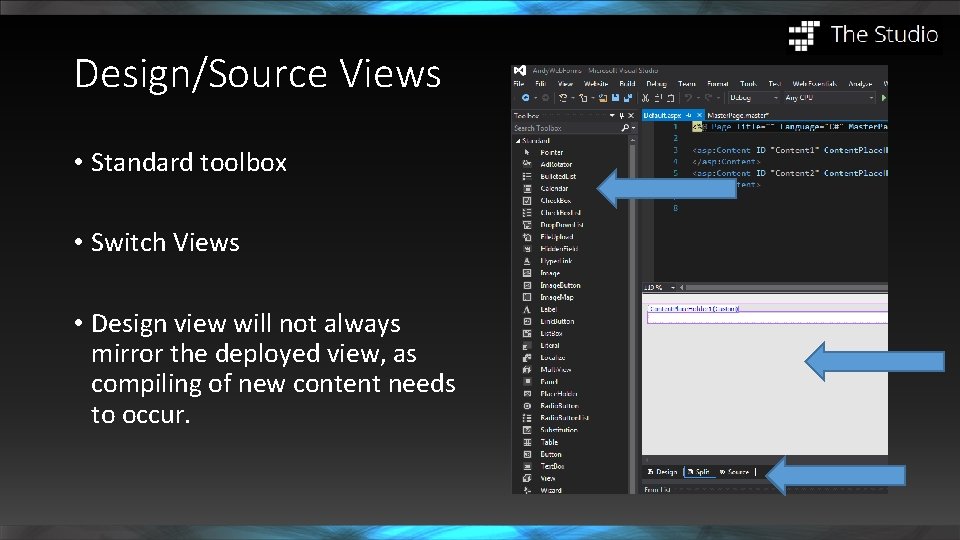Switch to the MasterPage.master tab
The height and width of the screenshot is (540, 960).
pos(738,115)
